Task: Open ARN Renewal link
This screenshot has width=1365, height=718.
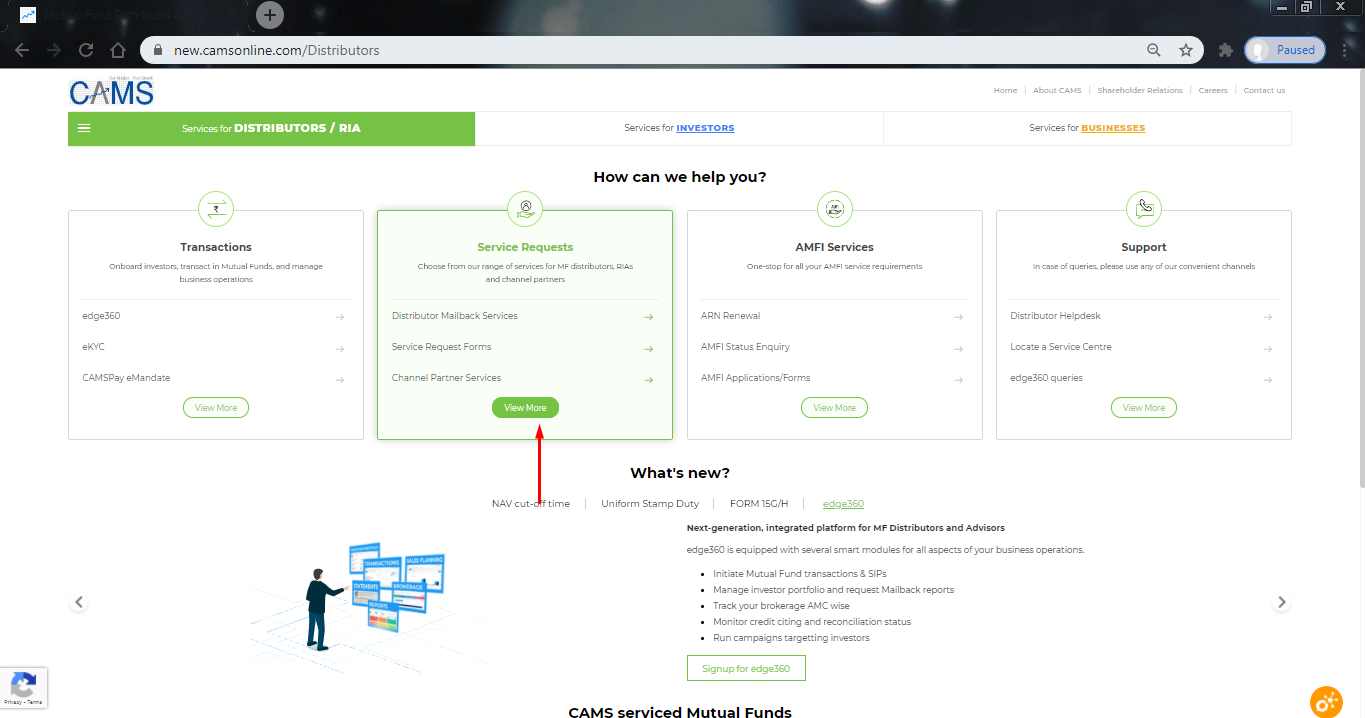Action: (731, 316)
